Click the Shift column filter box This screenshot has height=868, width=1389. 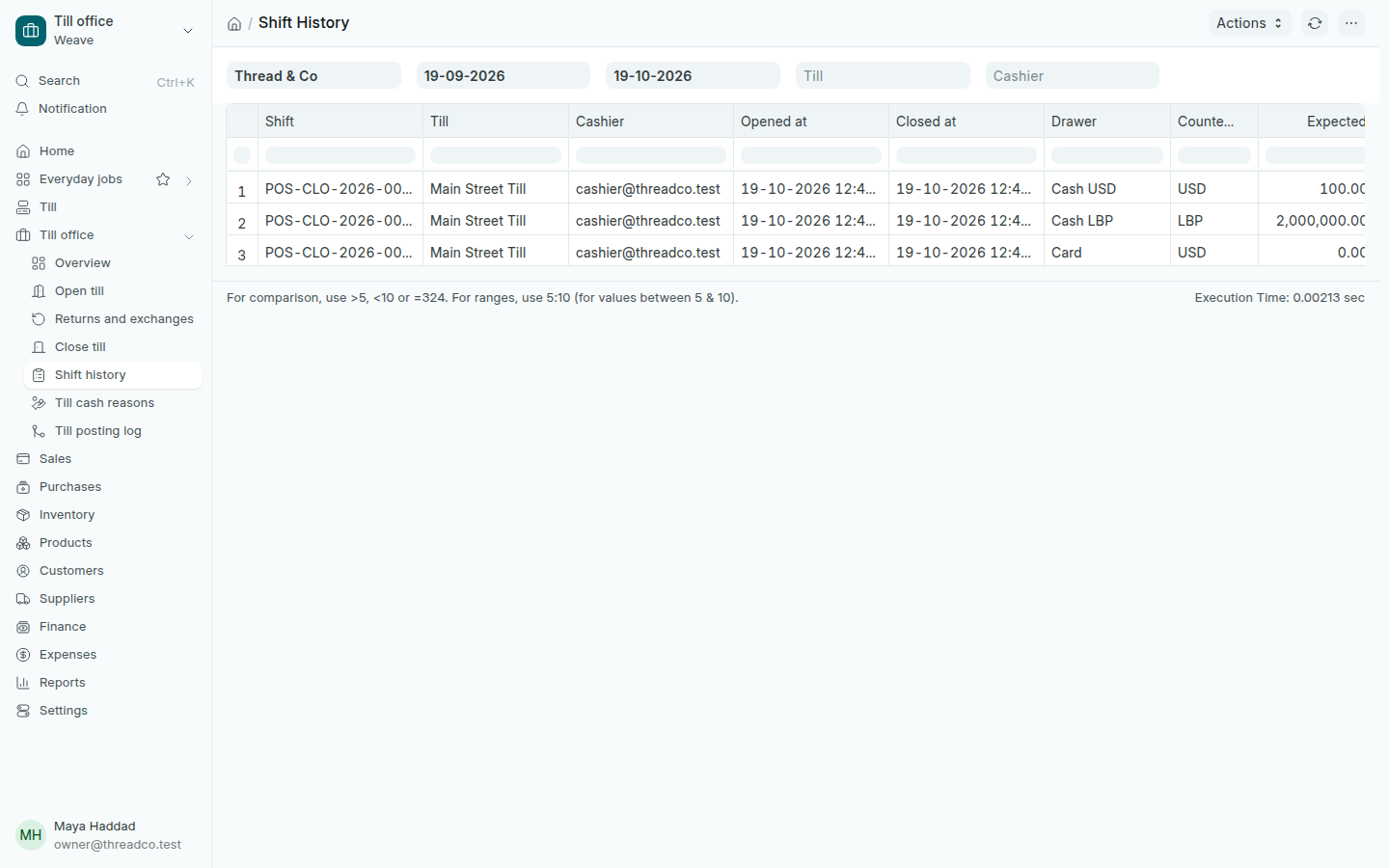click(340, 155)
